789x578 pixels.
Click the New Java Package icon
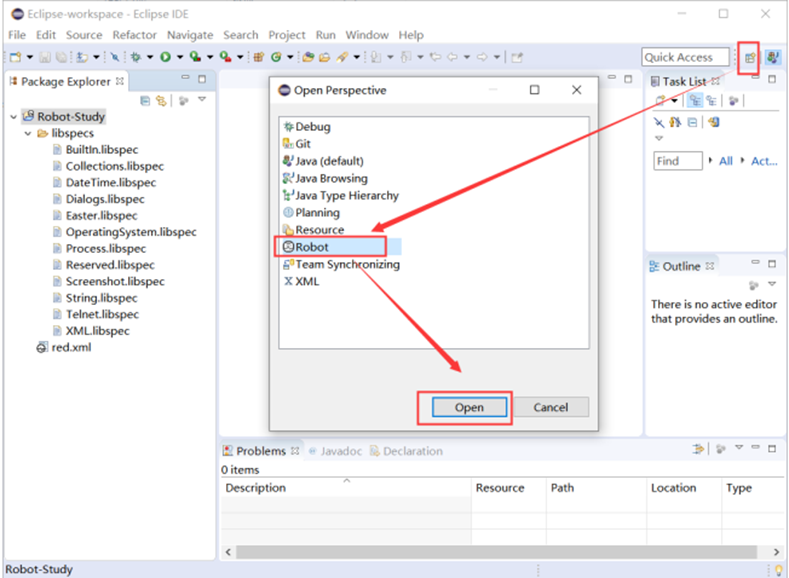click(259, 57)
